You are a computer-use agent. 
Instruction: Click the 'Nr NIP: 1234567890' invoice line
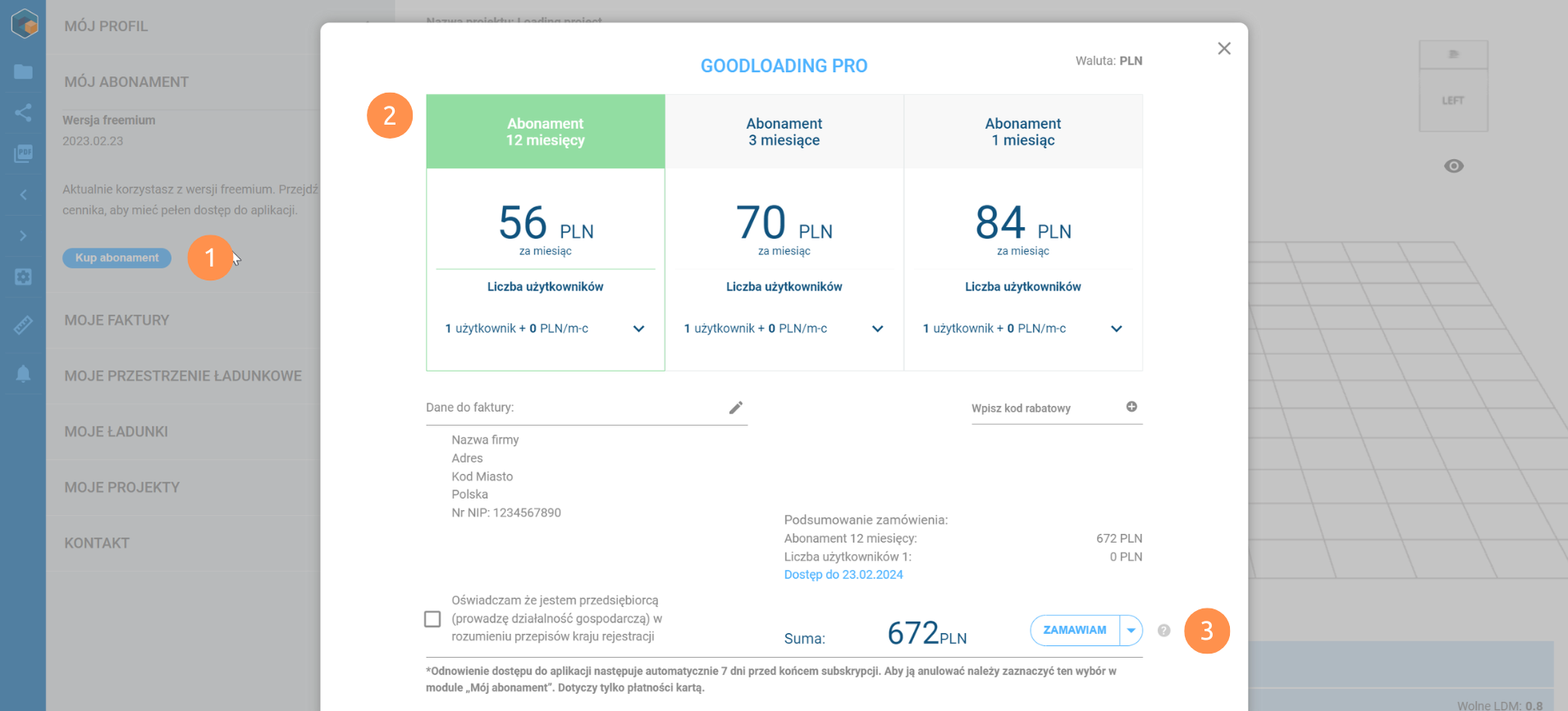click(x=506, y=513)
